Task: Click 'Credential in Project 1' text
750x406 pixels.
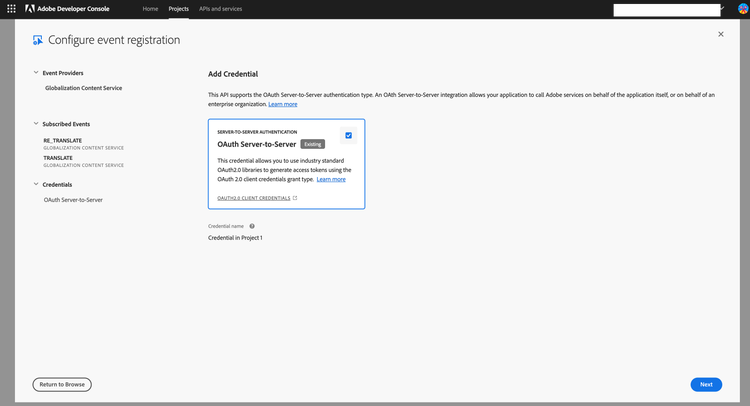Action: tap(235, 238)
